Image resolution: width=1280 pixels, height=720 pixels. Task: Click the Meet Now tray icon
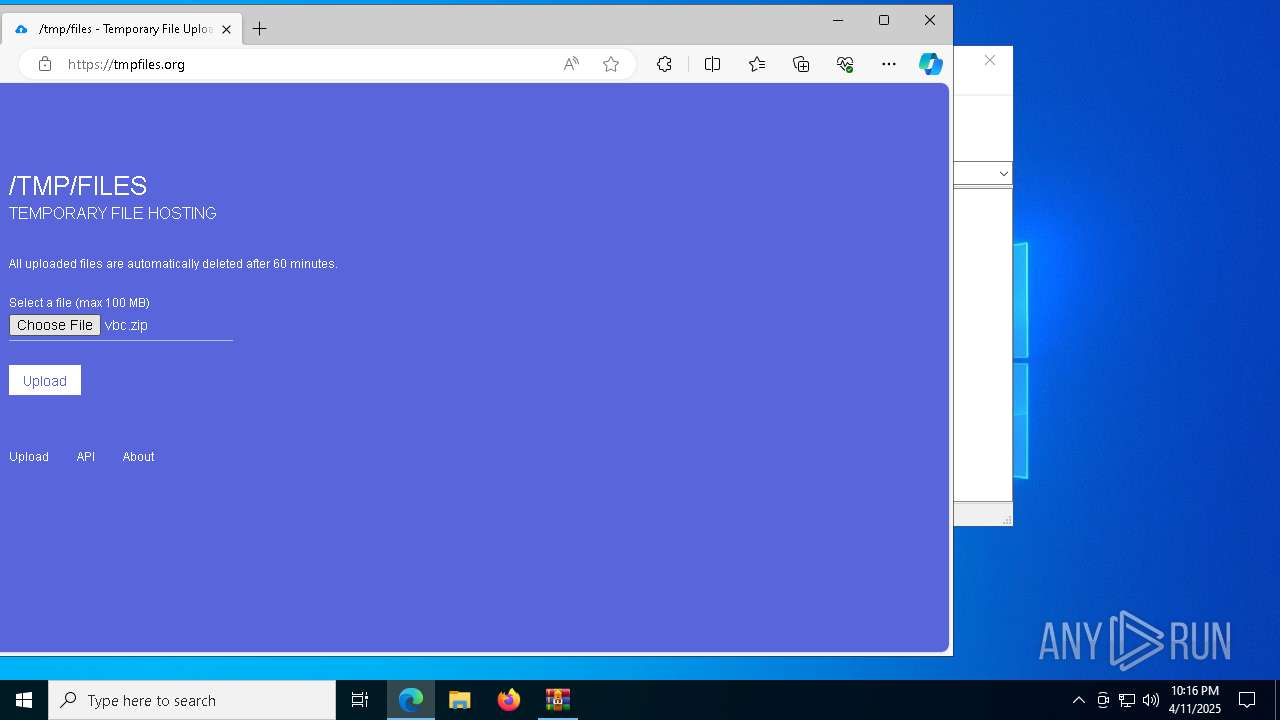(1103, 700)
